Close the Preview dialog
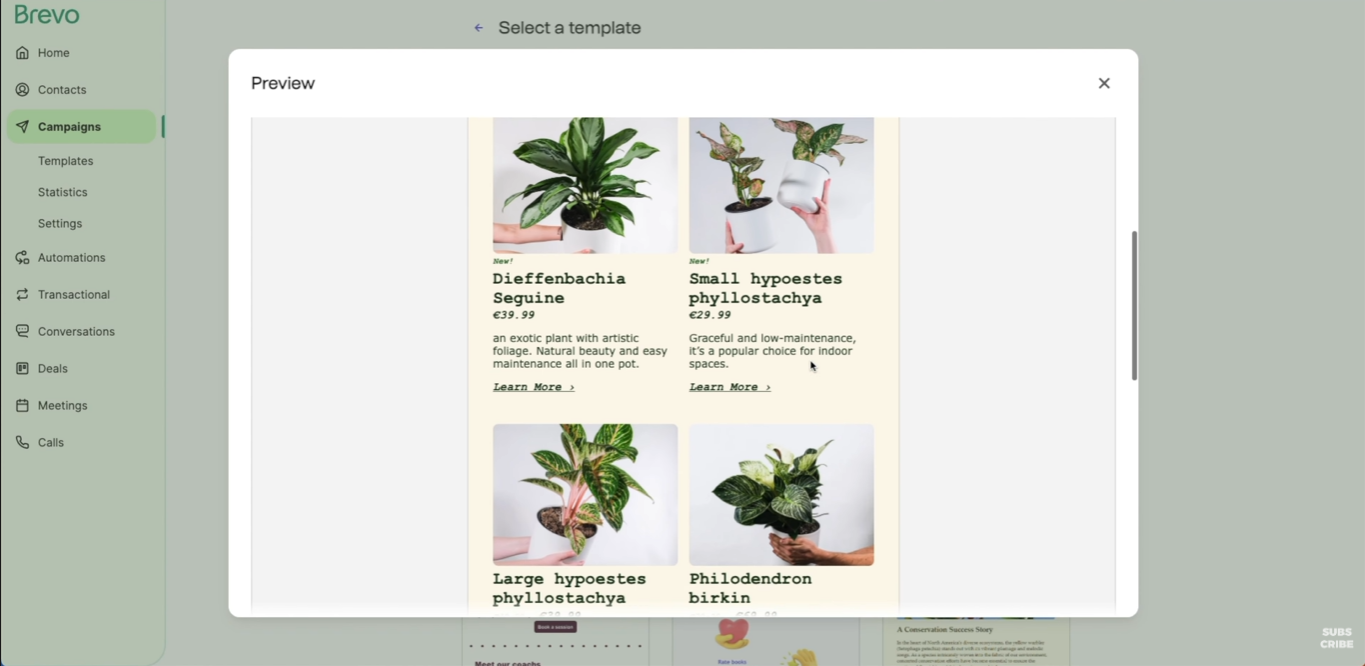The image size is (1365, 666). (x=1104, y=83)
